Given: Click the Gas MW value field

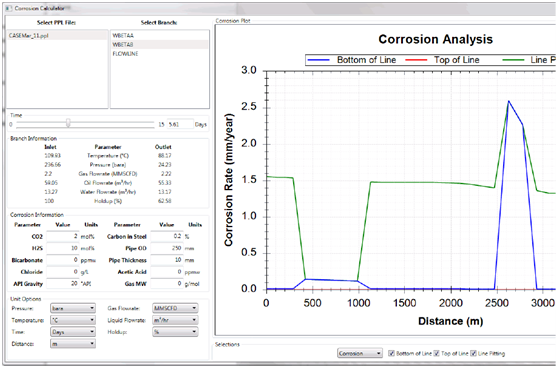Looking at the screenshot, I should [167, 284].
